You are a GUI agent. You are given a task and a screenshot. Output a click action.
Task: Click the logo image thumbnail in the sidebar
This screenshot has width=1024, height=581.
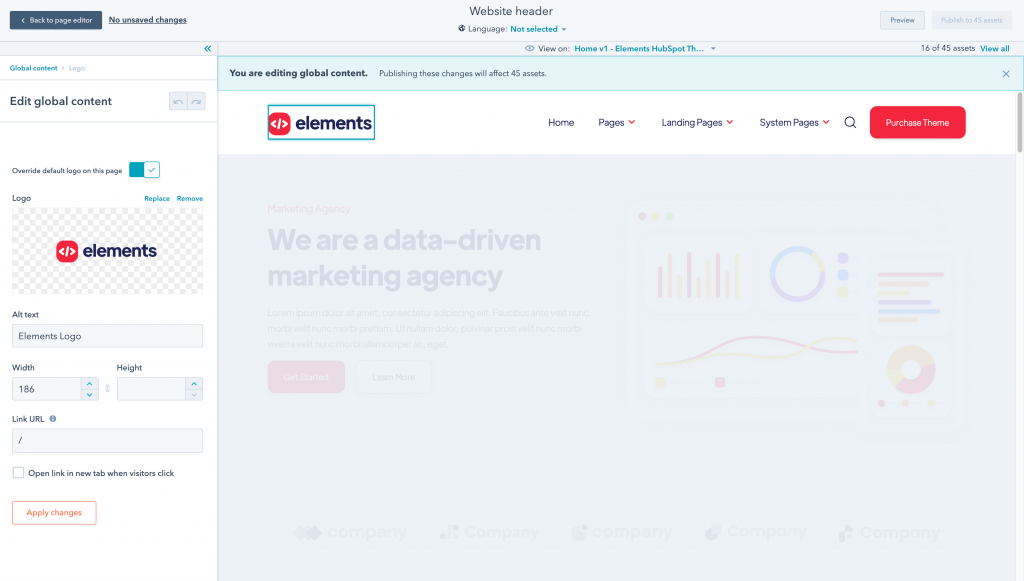coord(107,251)
